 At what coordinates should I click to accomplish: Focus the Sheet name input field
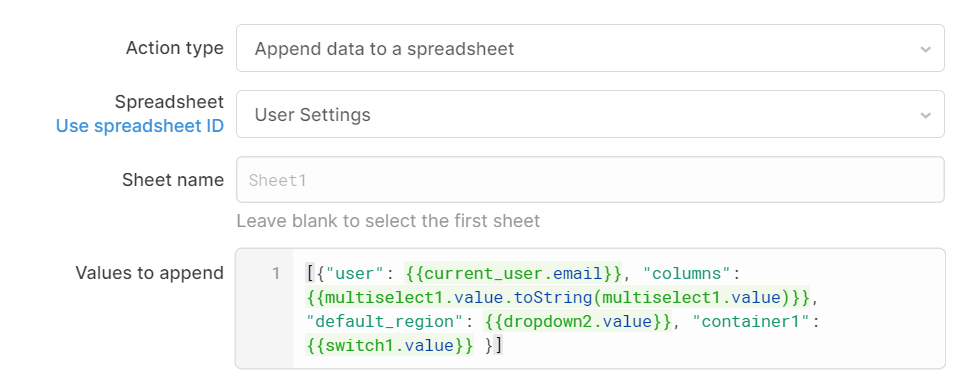pos(590,180)
